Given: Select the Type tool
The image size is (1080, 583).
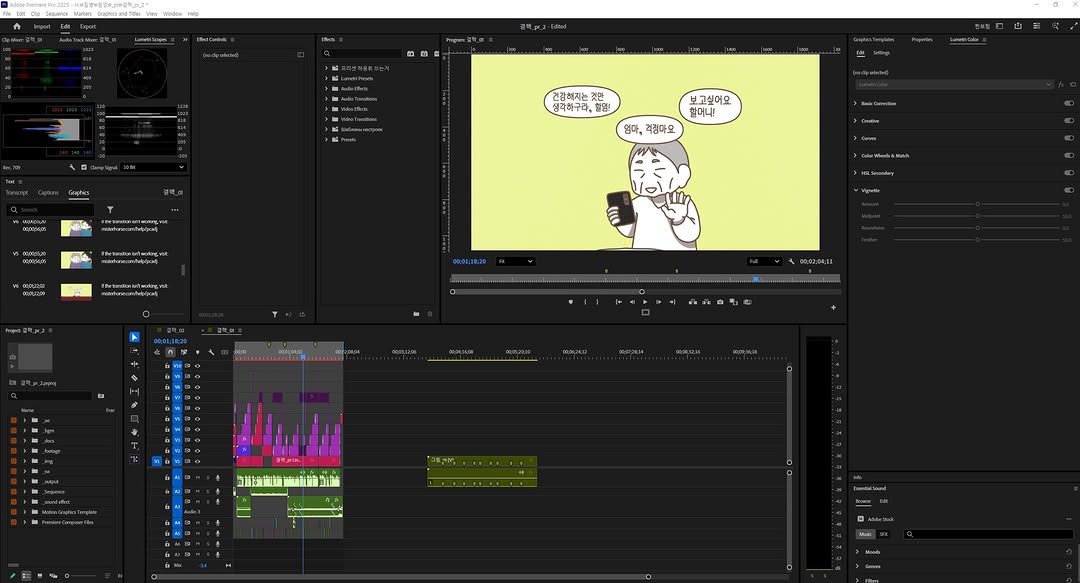Looking at the screenshot, I should click(135, 446).
